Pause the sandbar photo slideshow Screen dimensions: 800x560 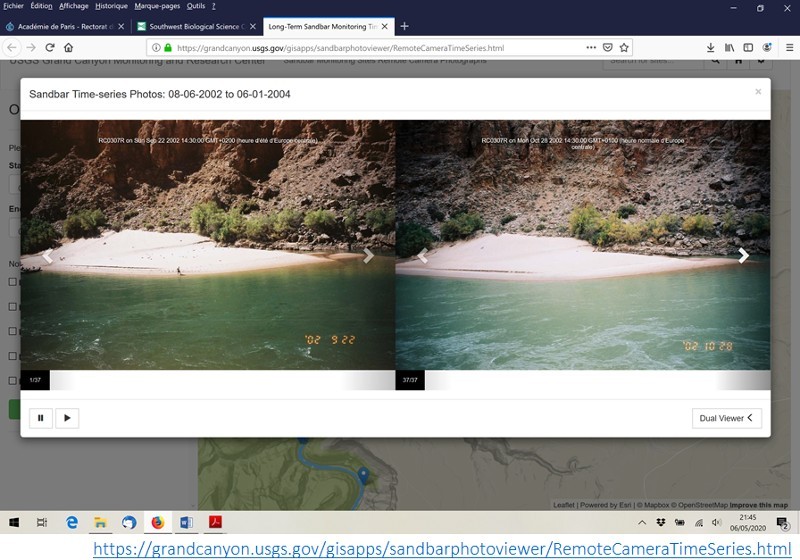pos(41,418)
